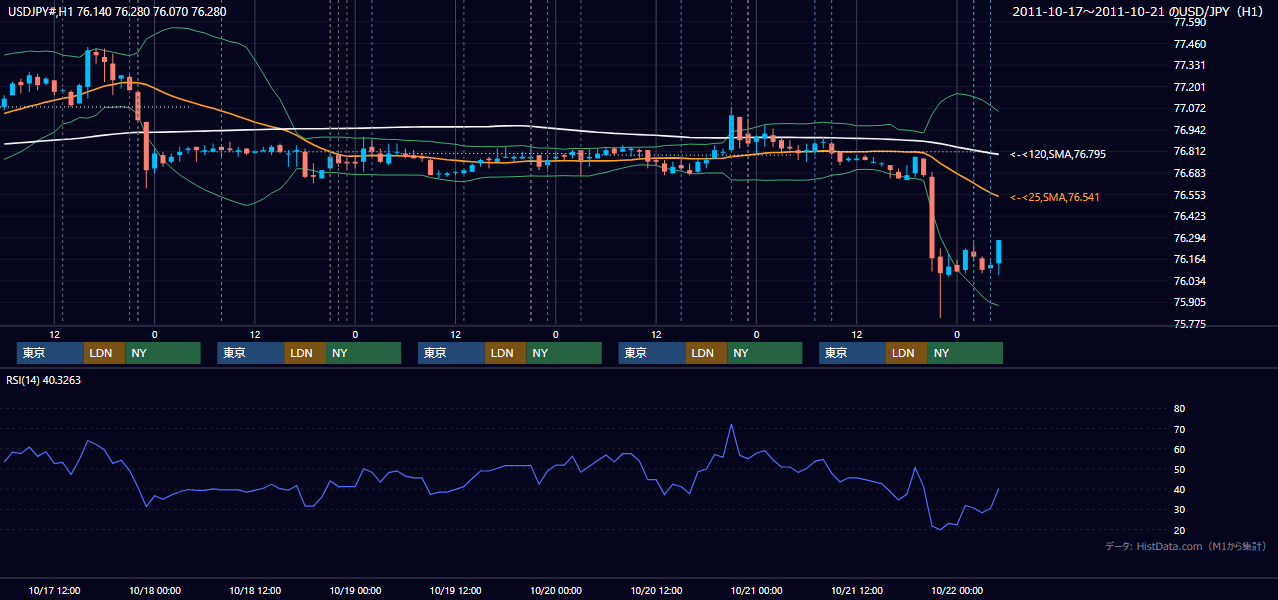Click price axis value 77.201

pyautogui.click(x=1189, y=87)
